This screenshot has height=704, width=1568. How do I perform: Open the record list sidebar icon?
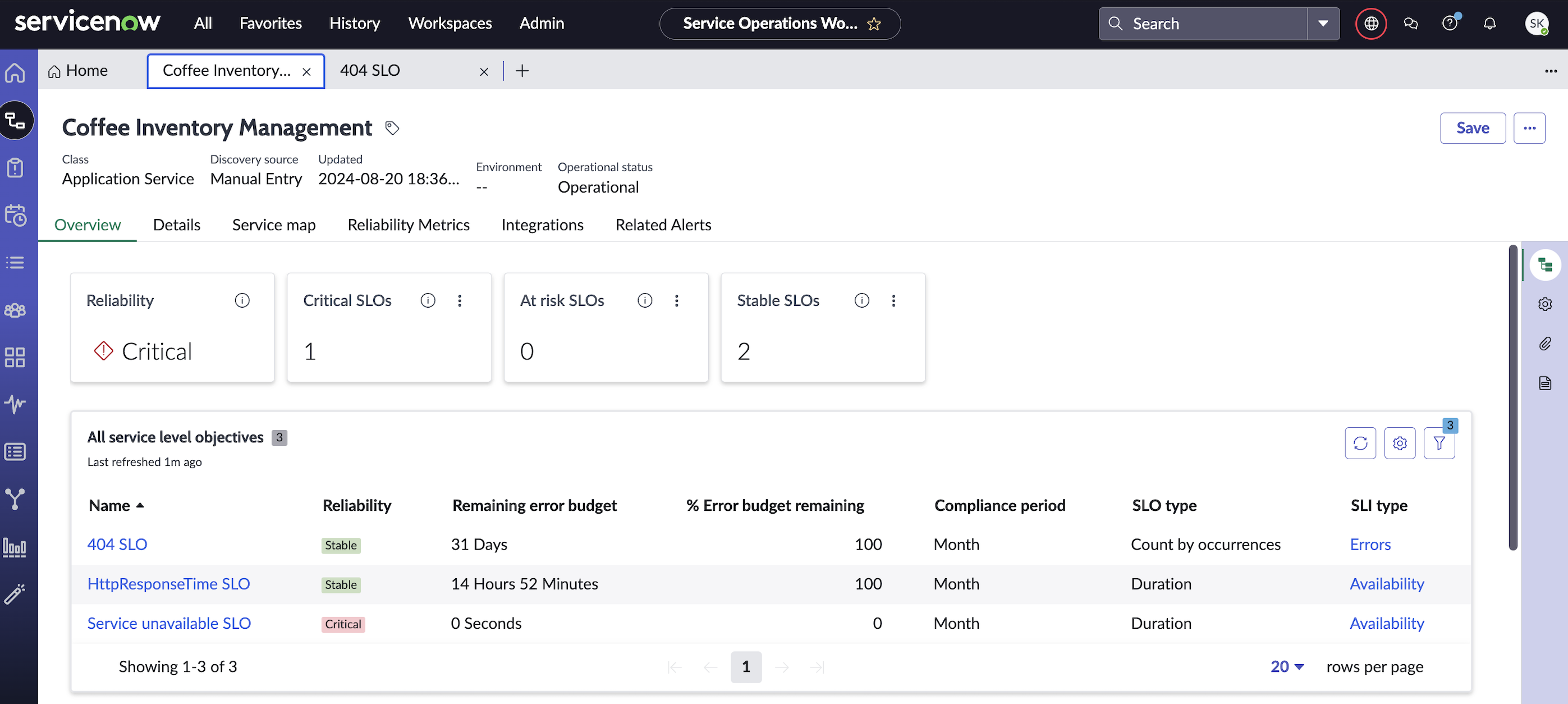[x=16, y=451]
